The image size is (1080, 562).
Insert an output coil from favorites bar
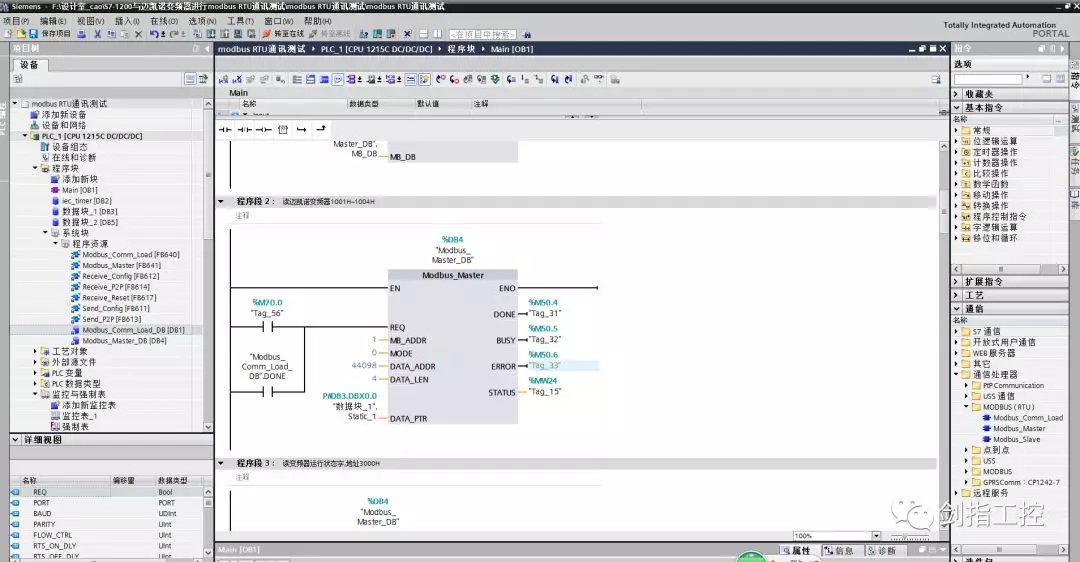[x=263, y=129]
